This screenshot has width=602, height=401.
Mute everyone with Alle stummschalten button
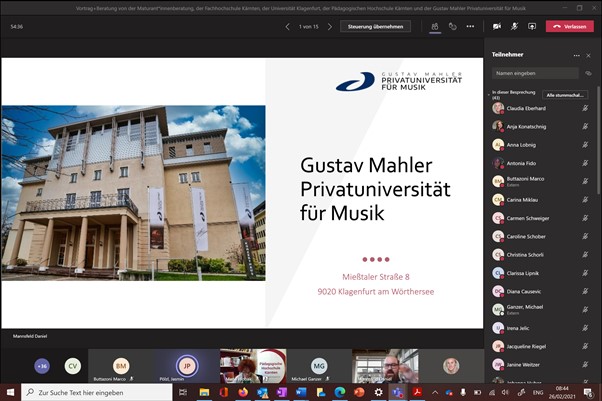pyautogui.click(x=565, y=95)
